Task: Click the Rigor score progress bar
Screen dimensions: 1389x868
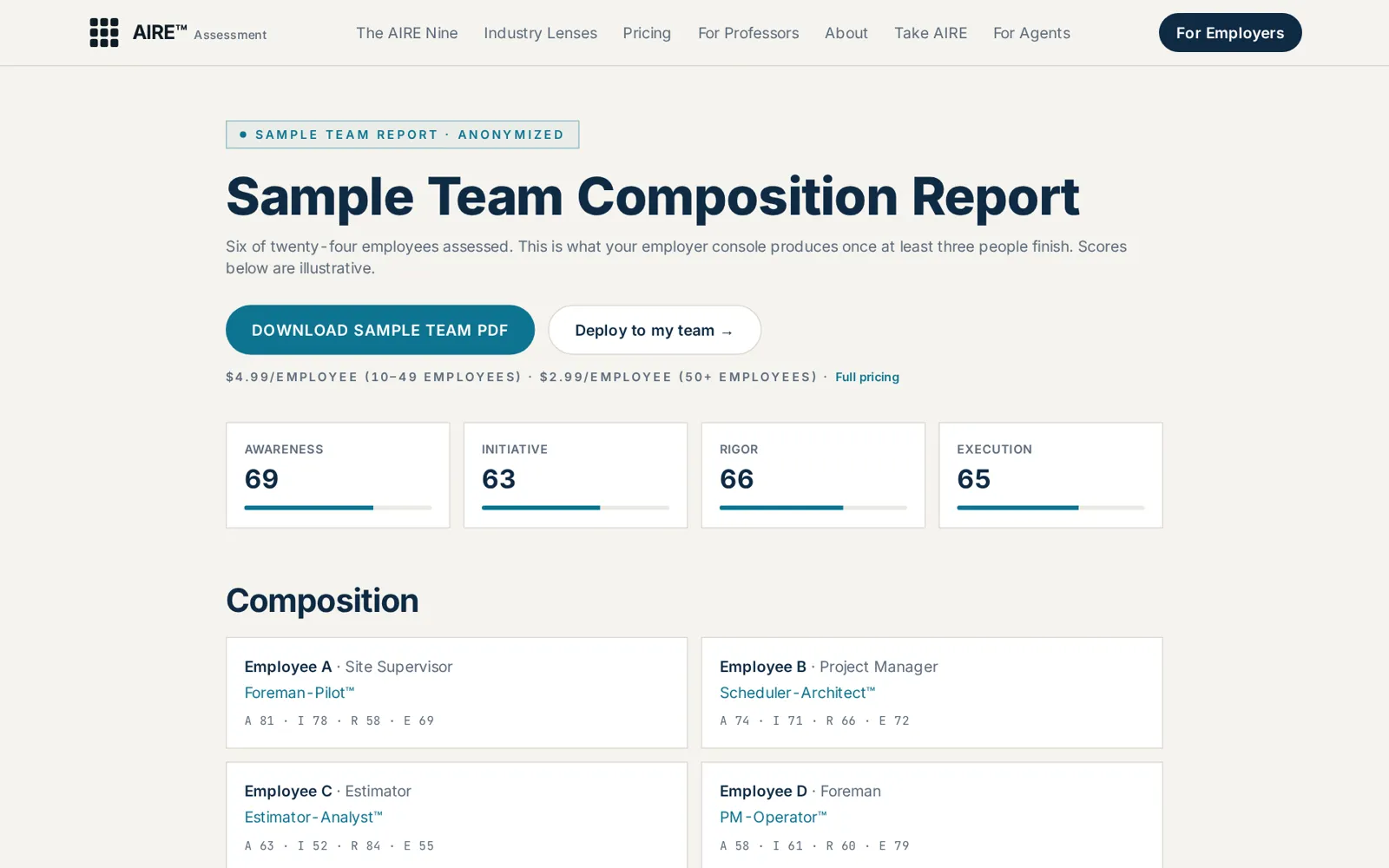Action: coord(813,508)
